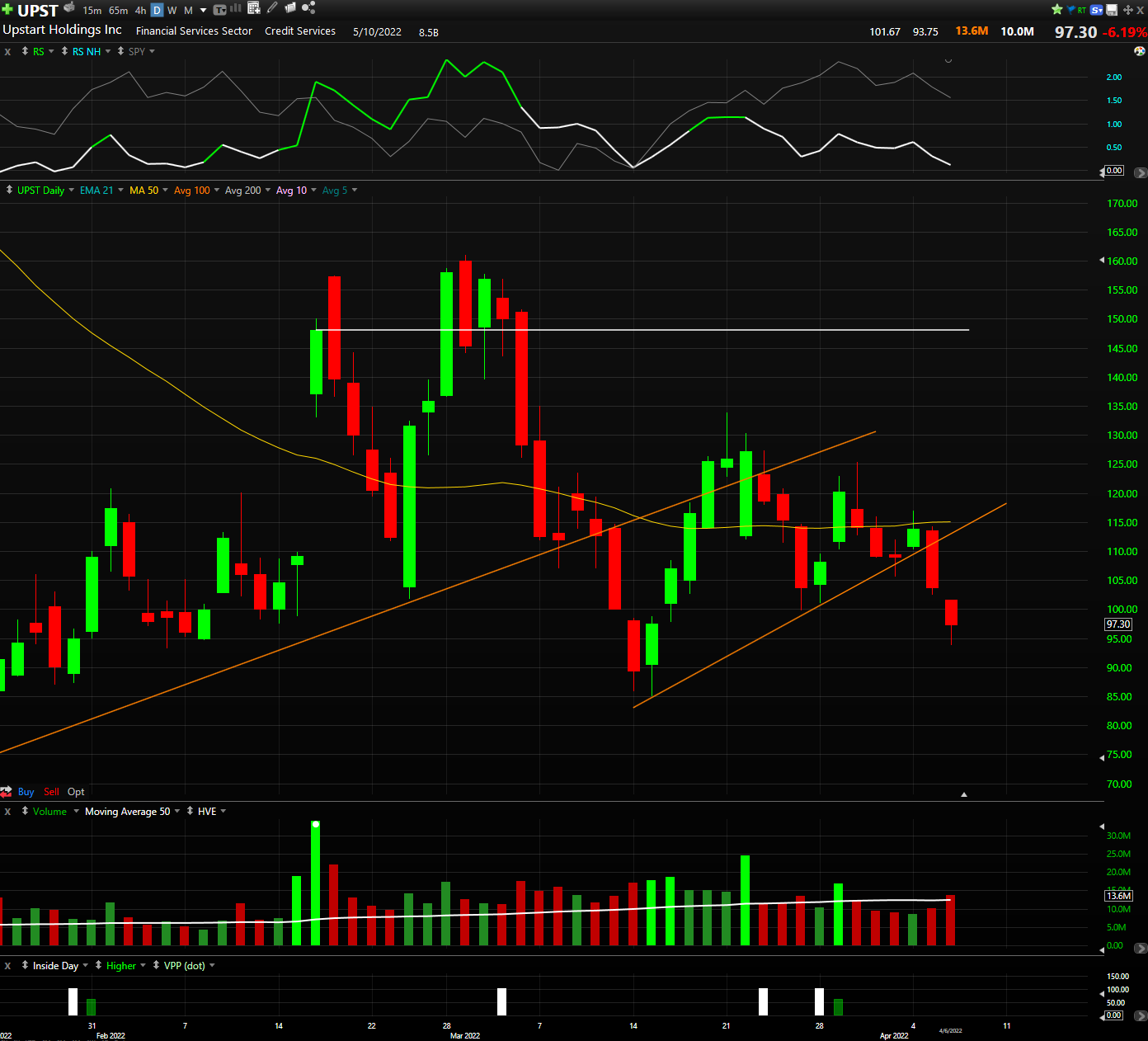The height and width of the screenshot is (1041, 1148).
Task: Switch to the 4h timeframe
Action: pyautogui.click(x=140, y=11)
